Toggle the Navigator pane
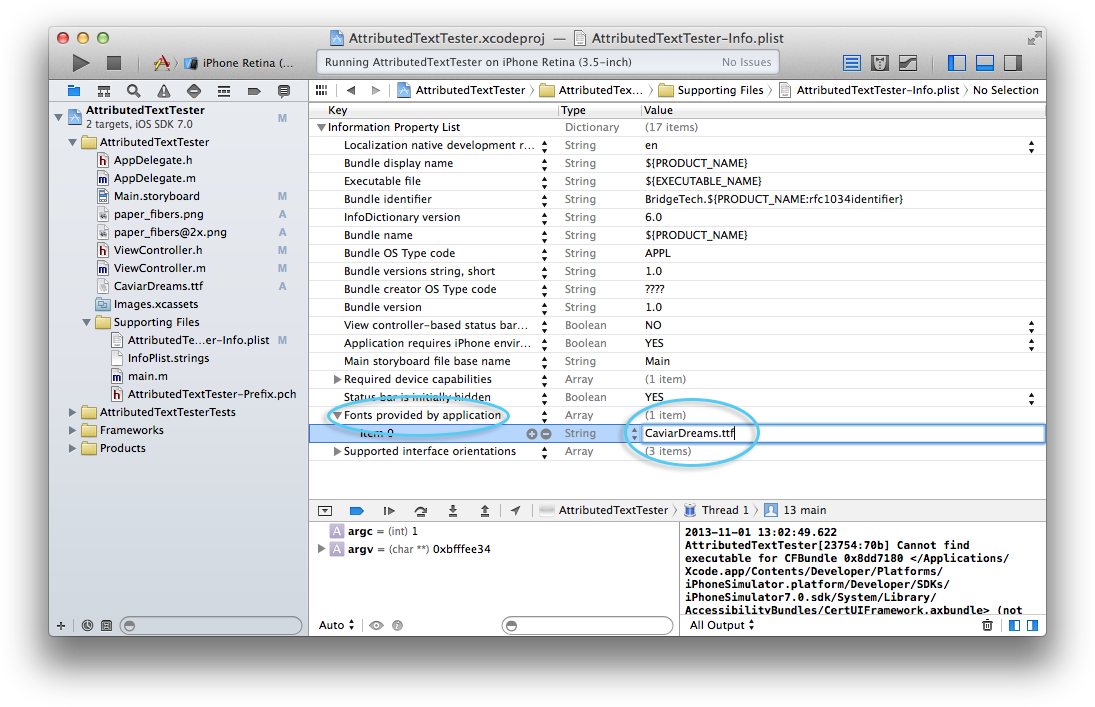1095x707 pixels. (957, 63)
